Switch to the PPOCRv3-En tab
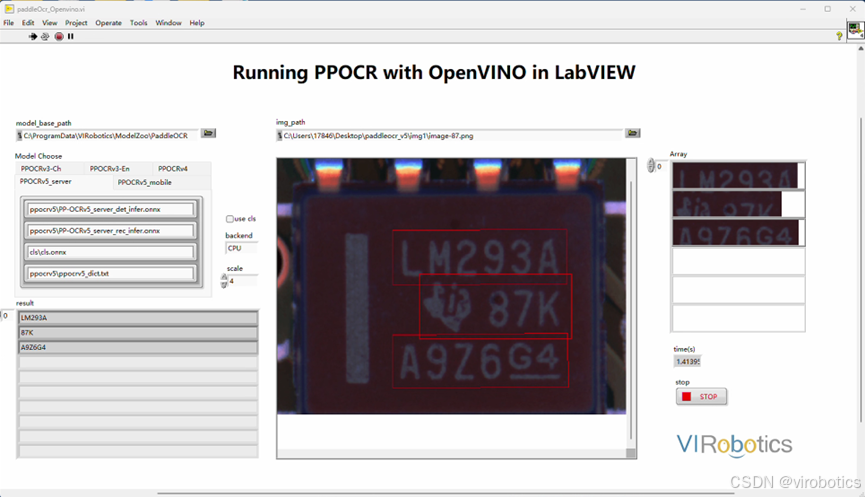The height and width of the screenshot is (497, 865). tap(118, 169)
